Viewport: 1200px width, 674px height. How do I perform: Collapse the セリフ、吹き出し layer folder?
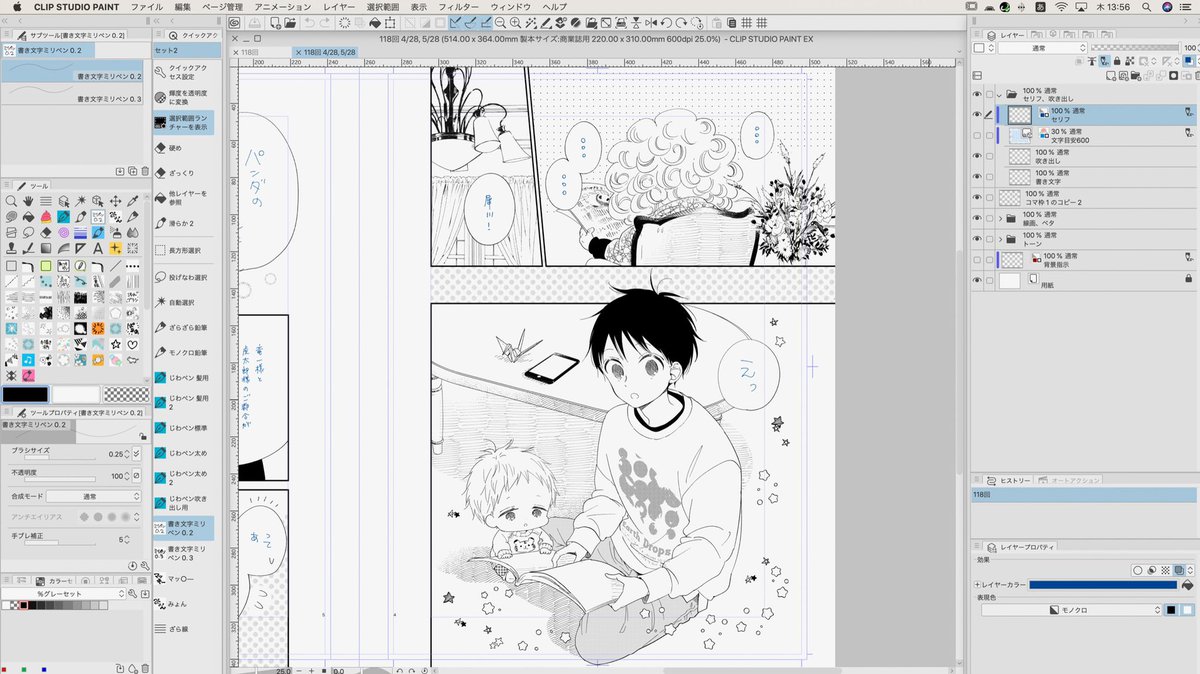[999, 93]
